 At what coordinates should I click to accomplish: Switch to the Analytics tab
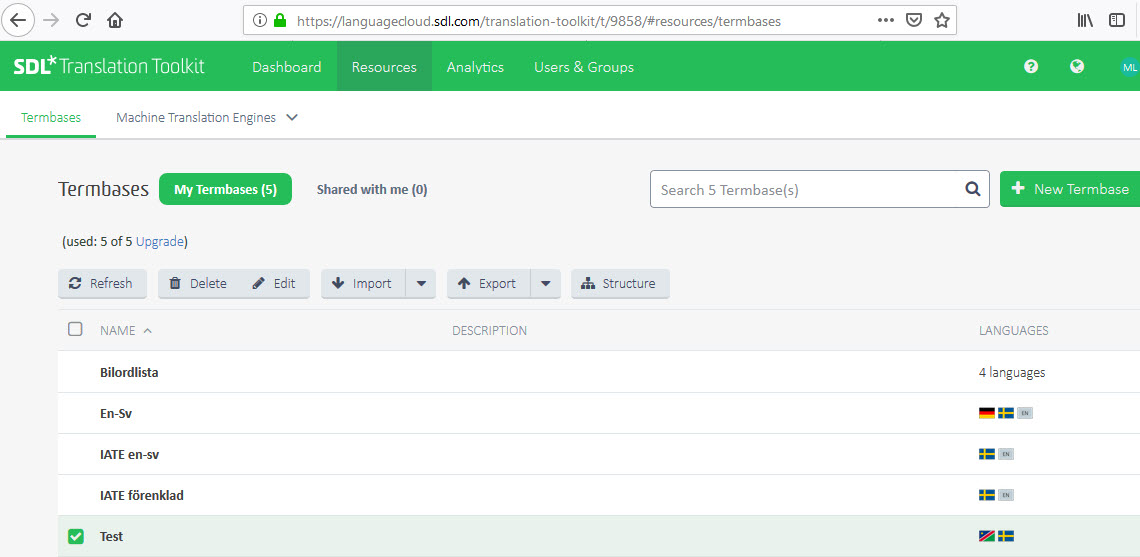[x=475, y=67]
